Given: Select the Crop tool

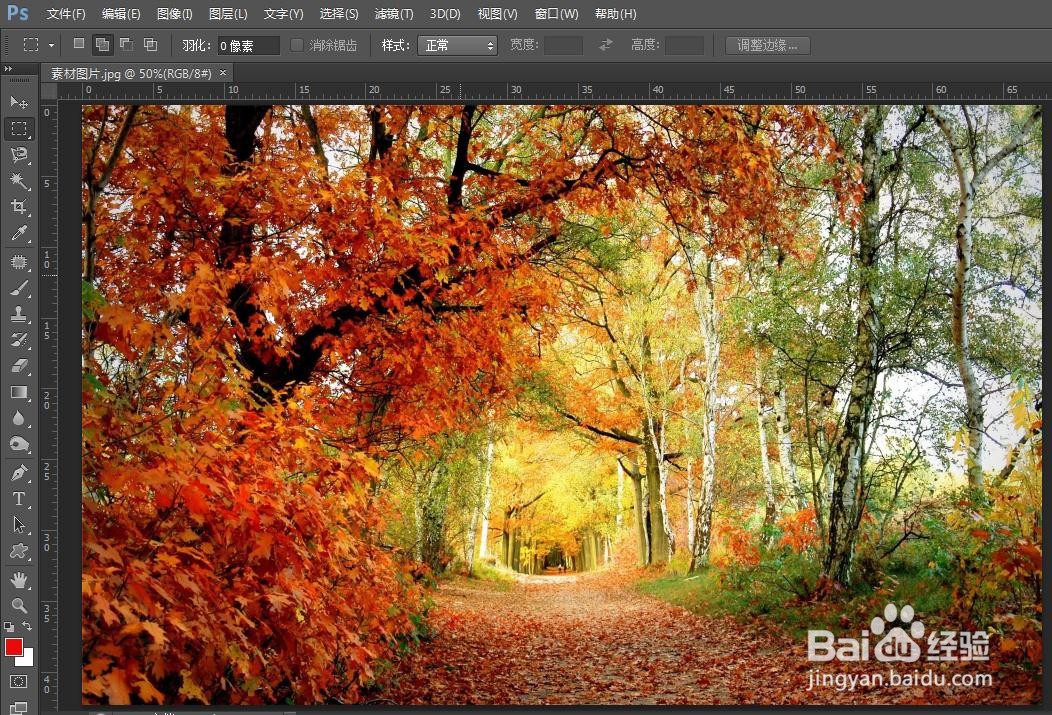Looking at the screenshot, I should 19,207.
